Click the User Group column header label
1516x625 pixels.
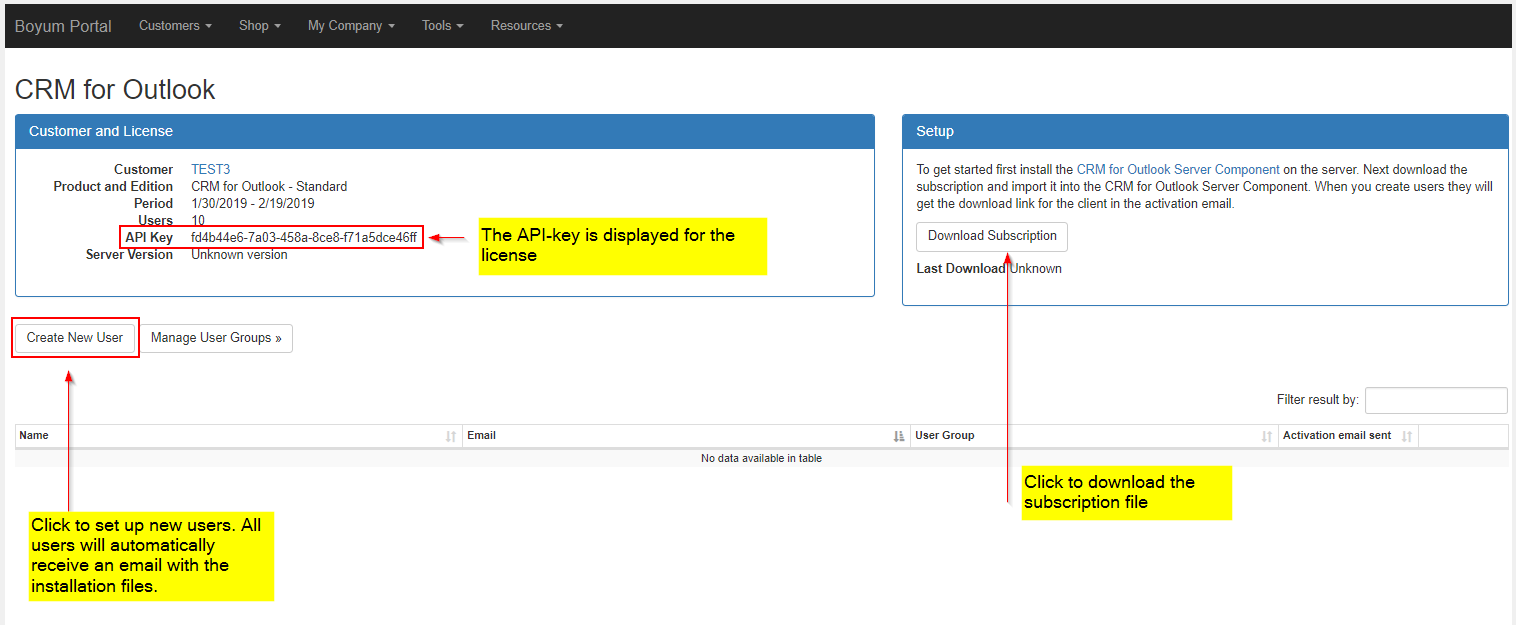tap(945, 436)
